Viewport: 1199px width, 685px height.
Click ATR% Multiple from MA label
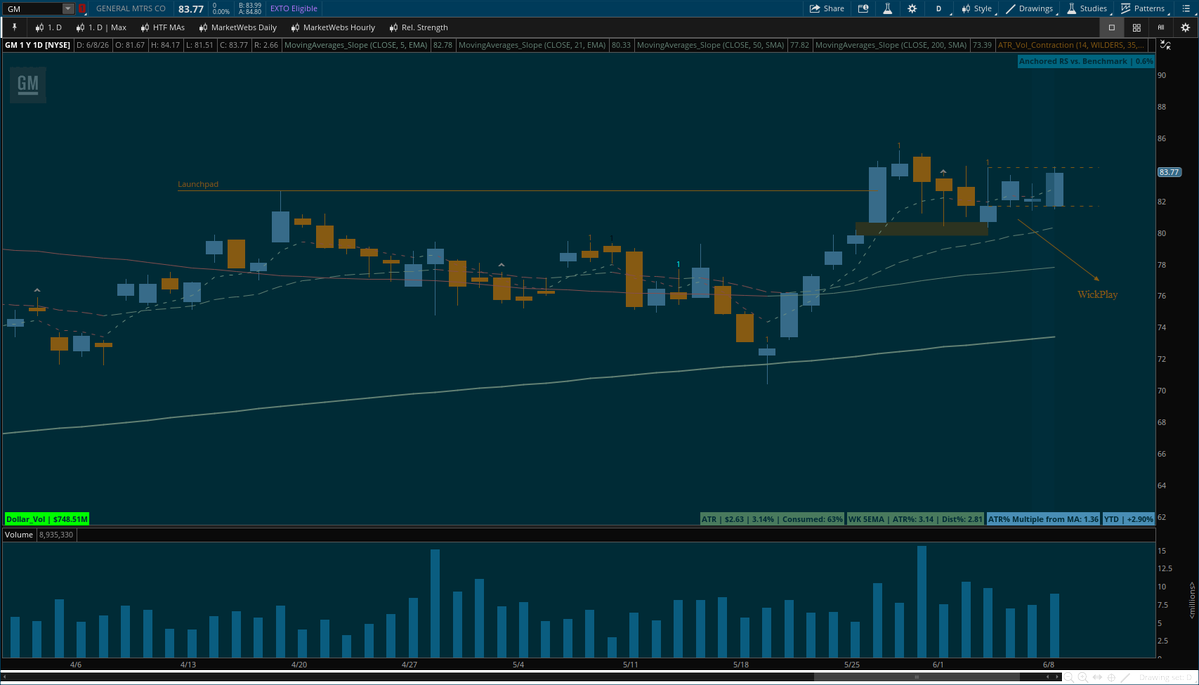pyautogui.click(x=1043, y=519)
